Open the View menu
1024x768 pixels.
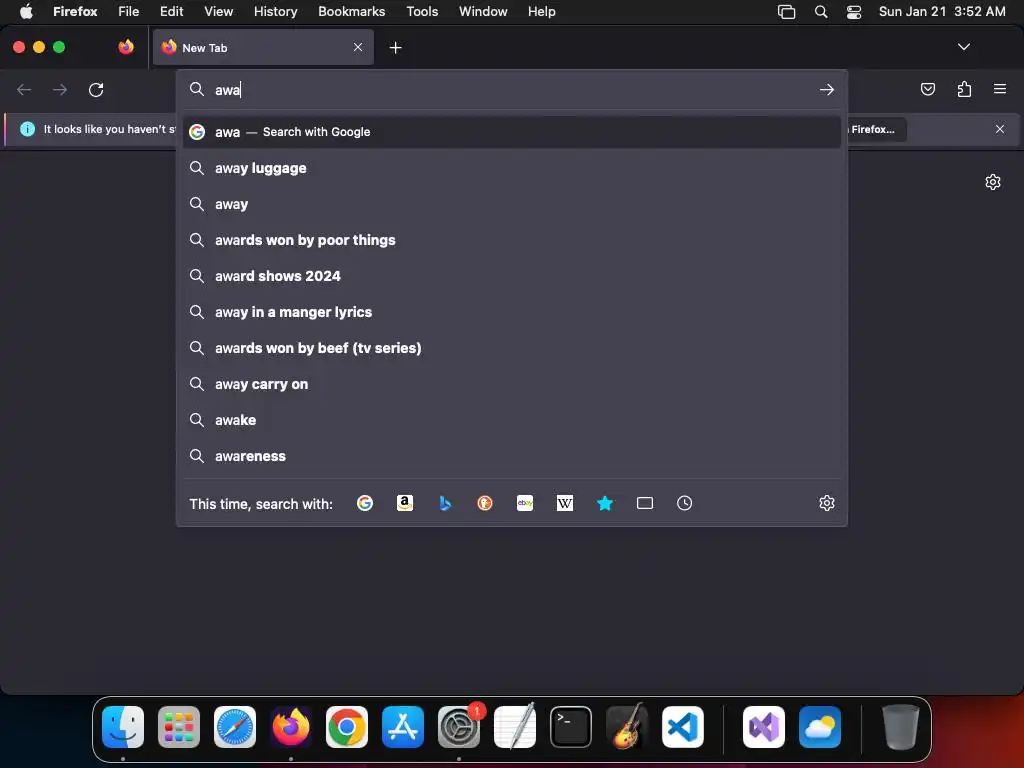[x=218, y=11]
